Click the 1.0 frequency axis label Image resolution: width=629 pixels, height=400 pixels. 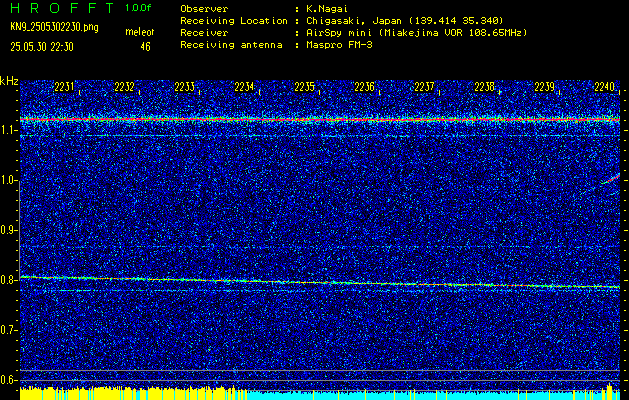pyautogui.click(x=8, y=181)
